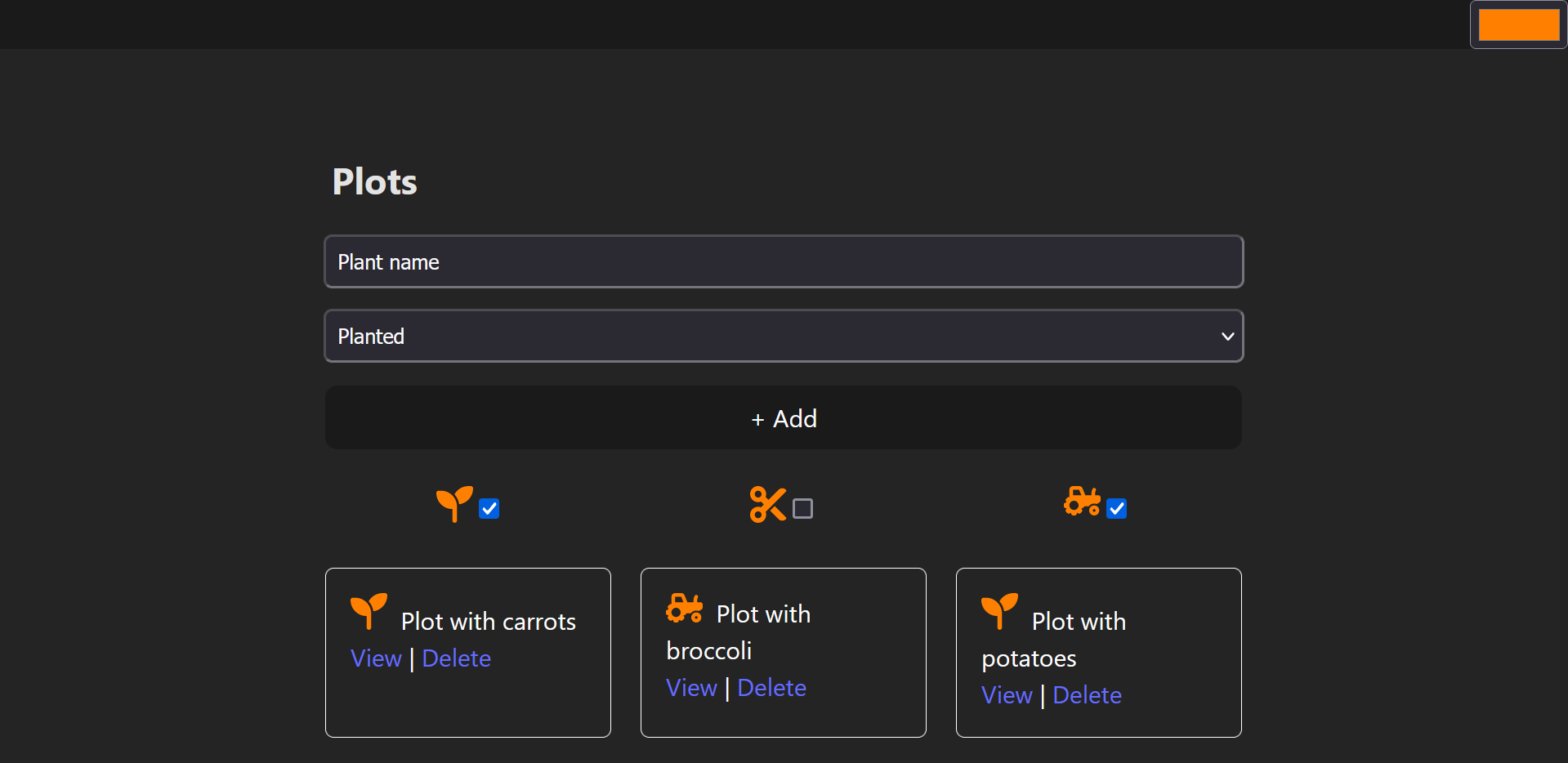Viewport: 1568px width, 763px height.
Task: Uncheck the seedling planted filter checkbox
Action: pyautogui.click(x=489, y=509)
